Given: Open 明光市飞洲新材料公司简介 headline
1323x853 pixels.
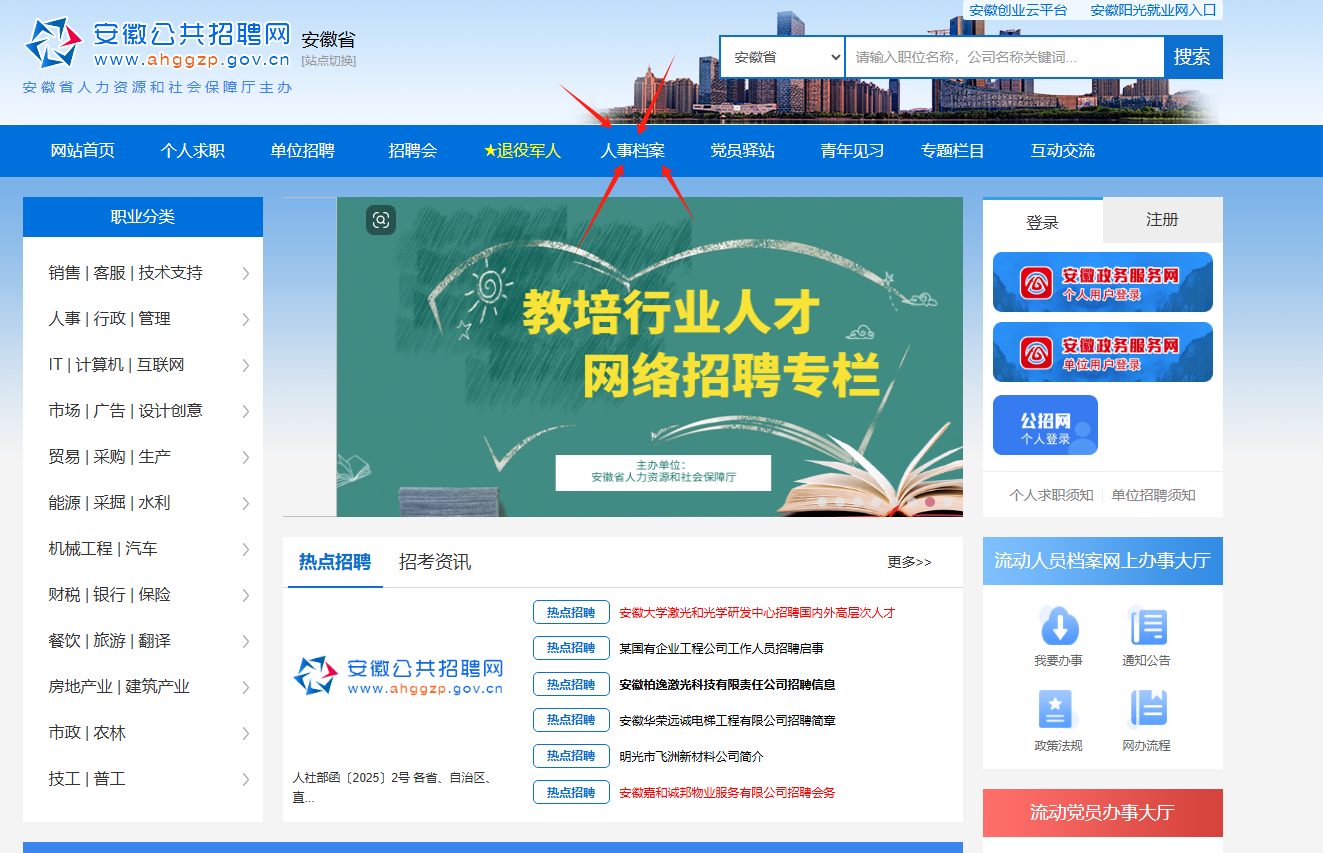Looking at the screenshot, I should pos(691,757).
